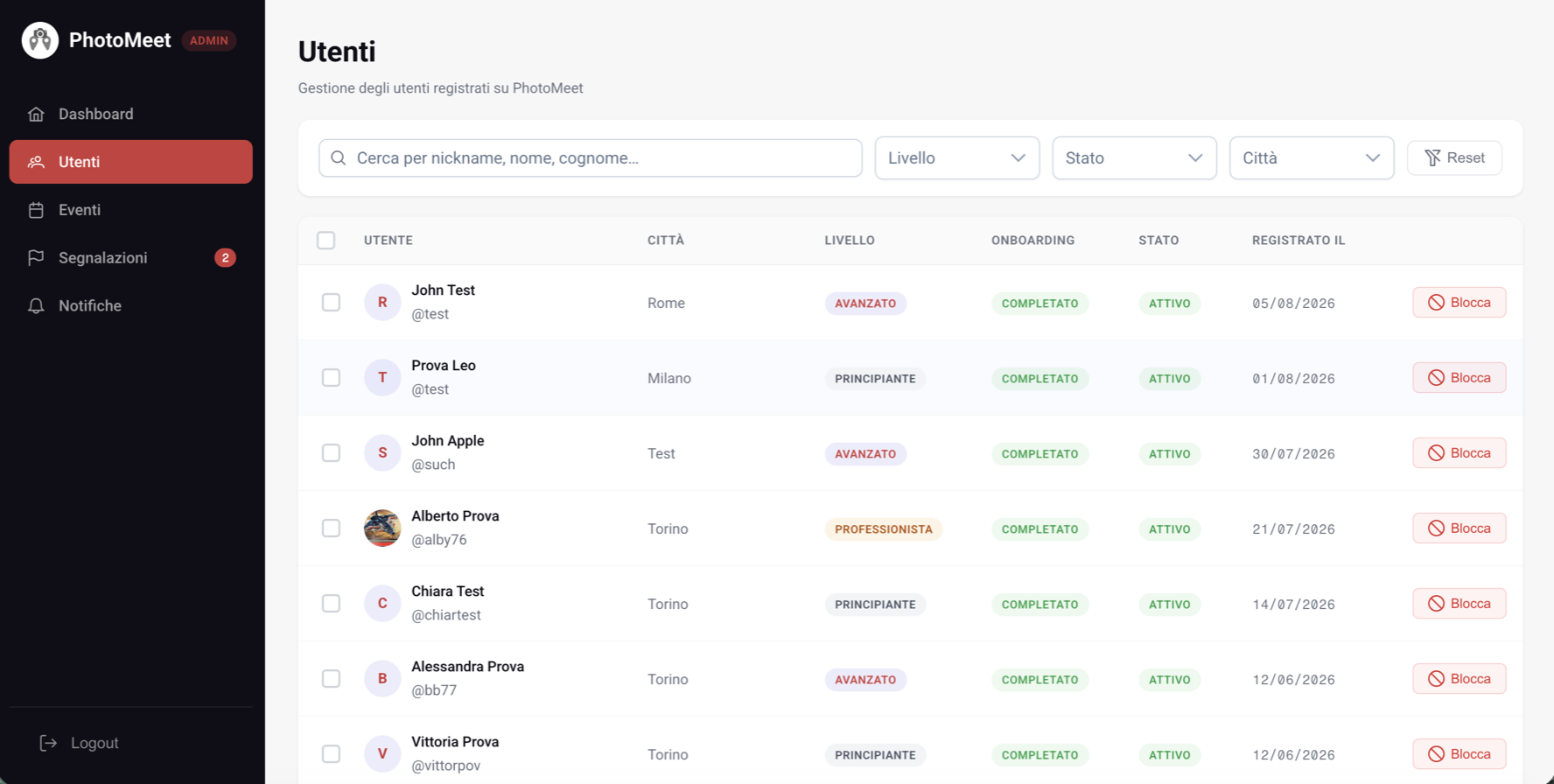The image size is (1554, 784).
Task: Click the Segnalazioni badge showing 2
Action: [x=225, y=258]
